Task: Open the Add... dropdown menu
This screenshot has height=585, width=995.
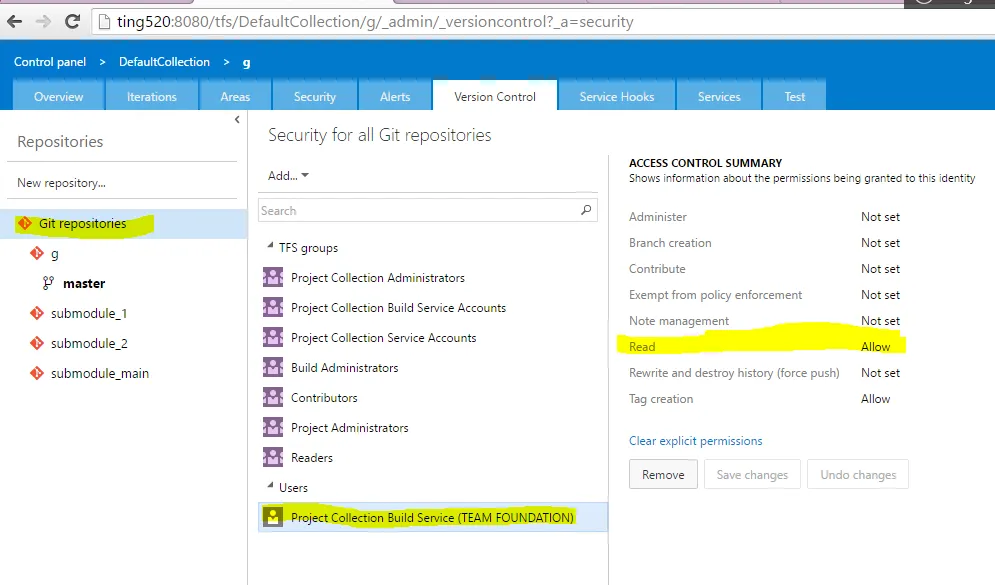Action: point(288,176)
